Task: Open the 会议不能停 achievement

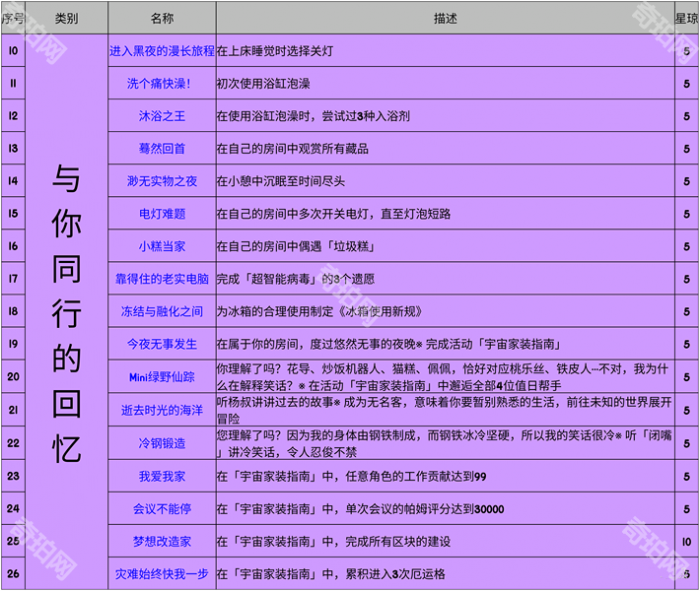Action: click(161, 509)
